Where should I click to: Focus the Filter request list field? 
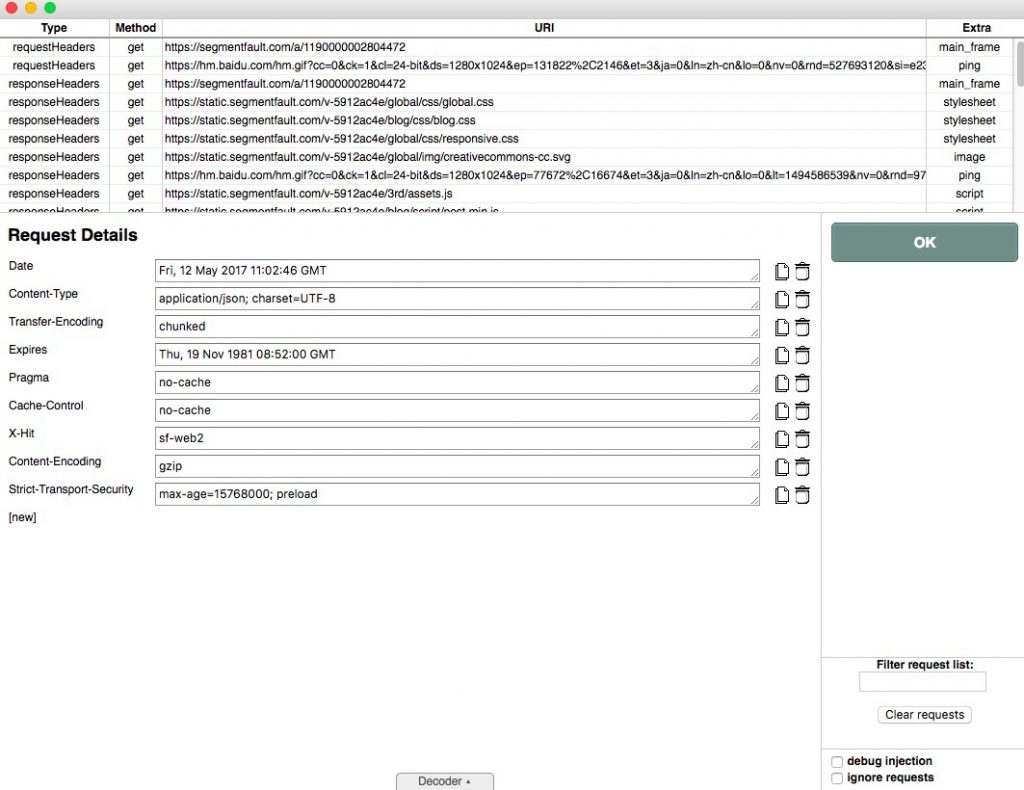pos(922,682)
